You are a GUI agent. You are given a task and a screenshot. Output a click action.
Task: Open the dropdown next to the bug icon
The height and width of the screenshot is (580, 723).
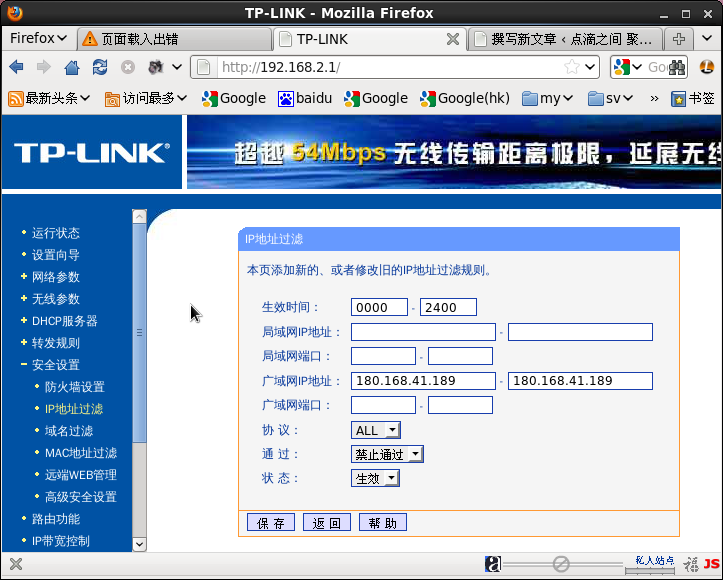[177, 67]
